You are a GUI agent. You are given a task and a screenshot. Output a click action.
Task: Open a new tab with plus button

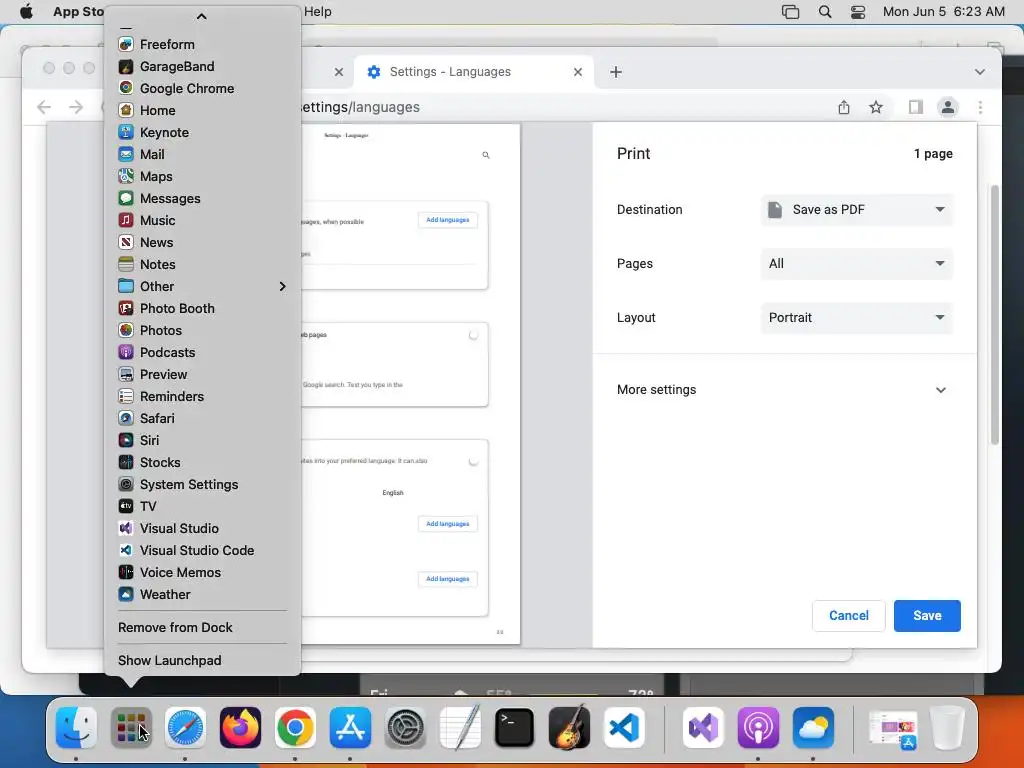(616, 72)
